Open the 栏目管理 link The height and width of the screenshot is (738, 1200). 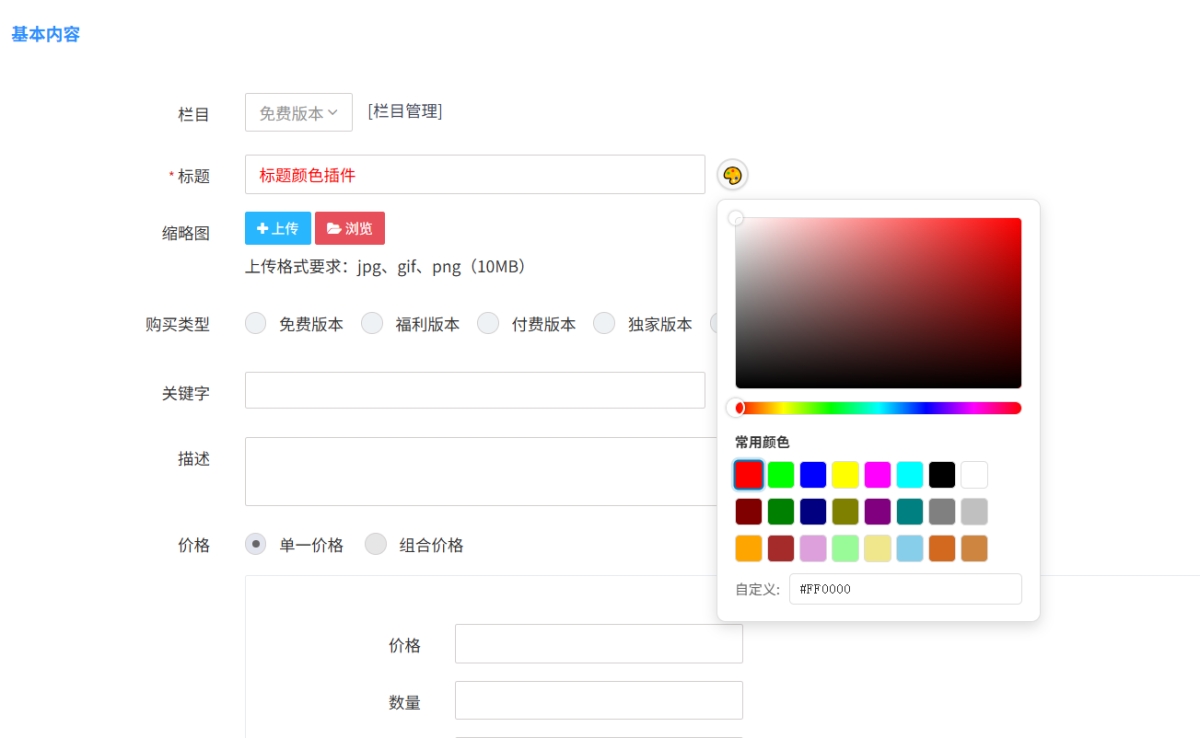click(405, 111)
